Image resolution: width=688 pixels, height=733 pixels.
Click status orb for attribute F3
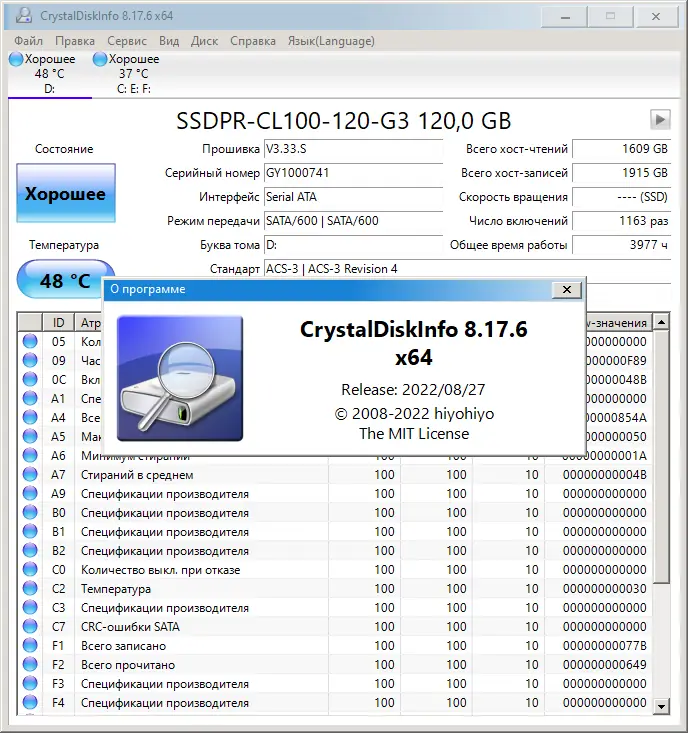click(x=30, y=683)
